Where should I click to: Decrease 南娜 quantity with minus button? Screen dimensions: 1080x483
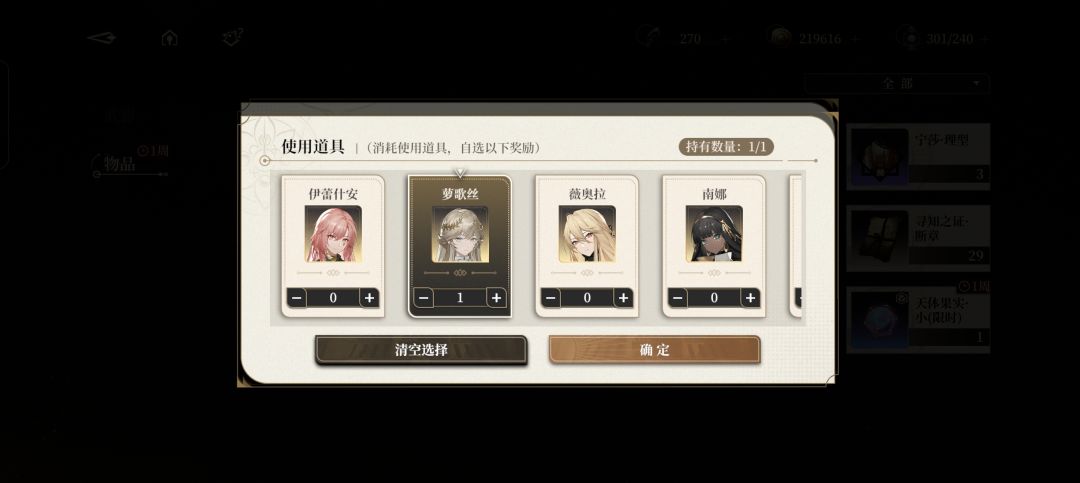(x=677, y=298)
